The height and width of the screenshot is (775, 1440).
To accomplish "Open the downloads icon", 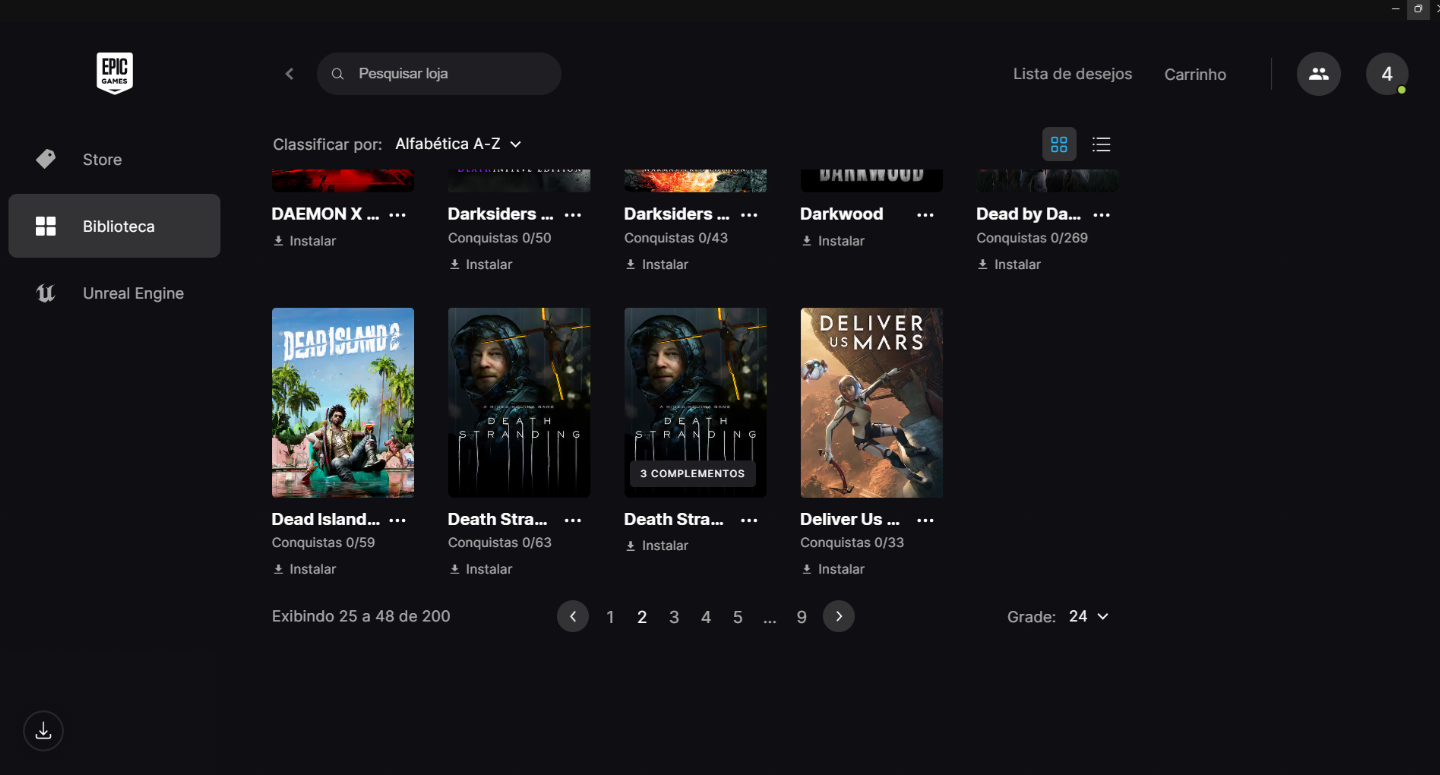I will pyautogui.click(x=43, y=731).
